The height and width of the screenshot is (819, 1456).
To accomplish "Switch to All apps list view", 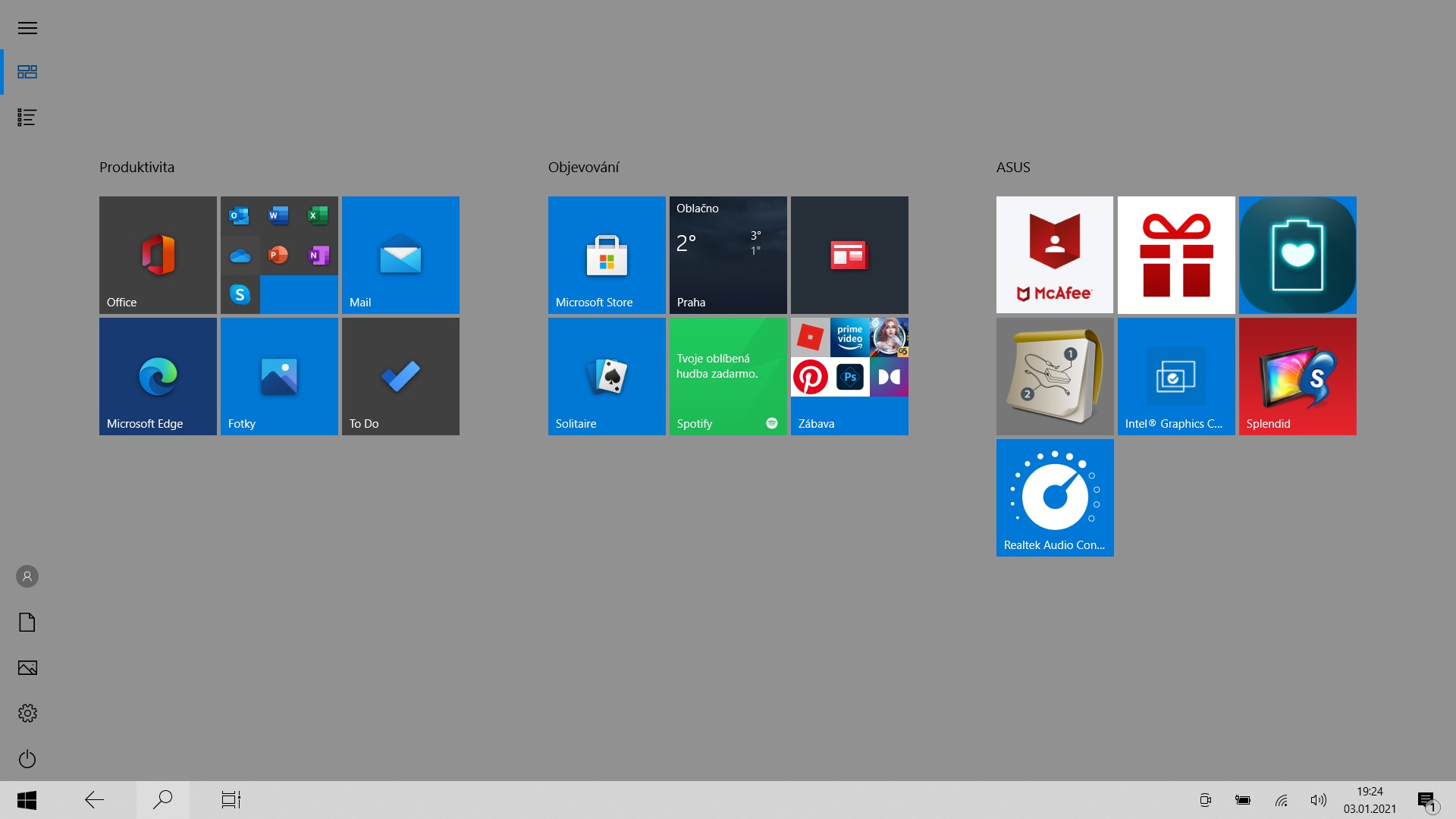I will click(x=27, y=118).
